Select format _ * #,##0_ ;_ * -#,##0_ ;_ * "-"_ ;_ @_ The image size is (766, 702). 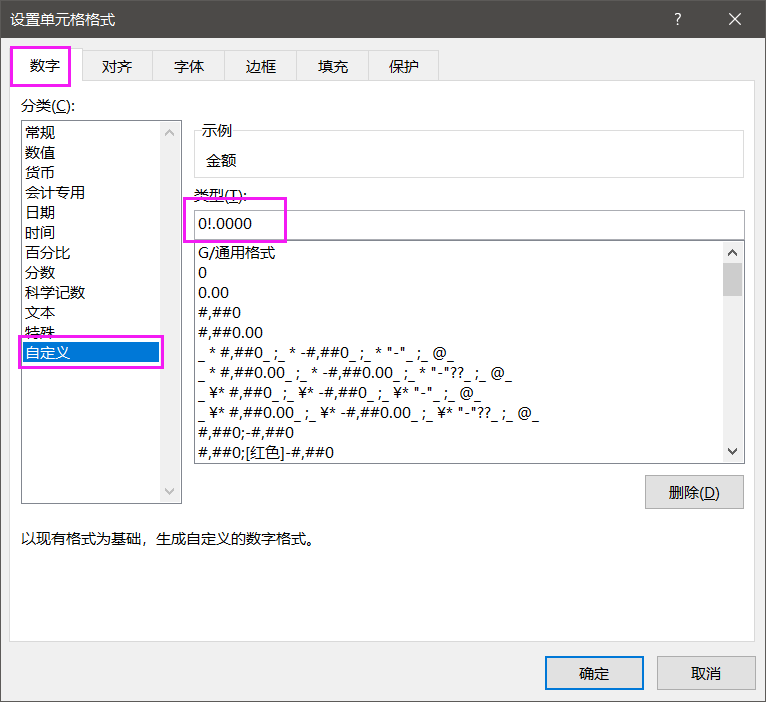[459, 353]
